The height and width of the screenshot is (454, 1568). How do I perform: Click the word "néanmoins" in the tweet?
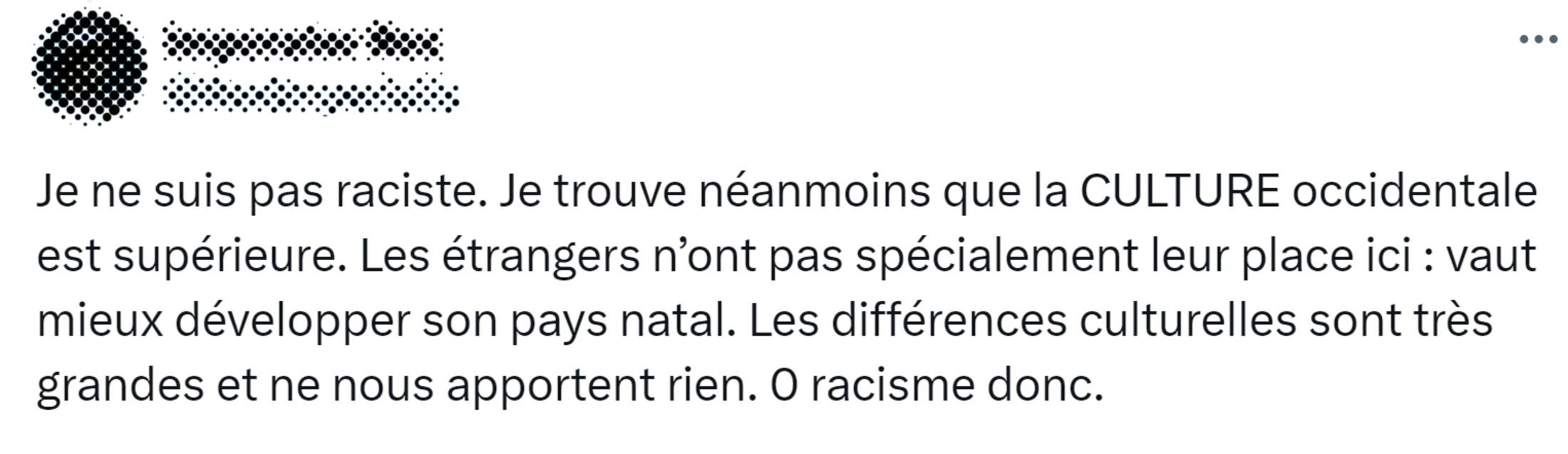[814, 191]
